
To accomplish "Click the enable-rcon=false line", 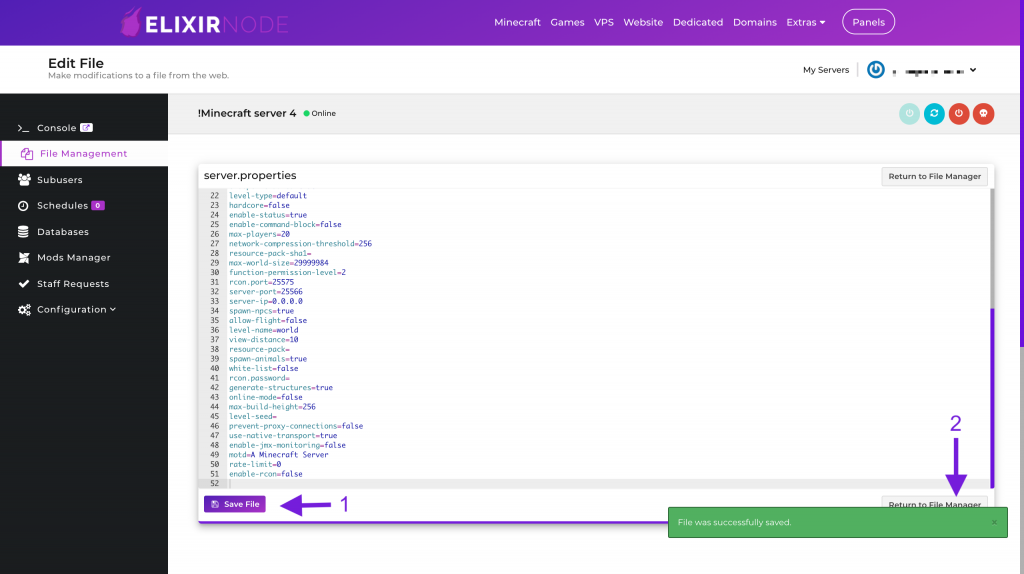I will pyautogui.click(x=265, y=474).
